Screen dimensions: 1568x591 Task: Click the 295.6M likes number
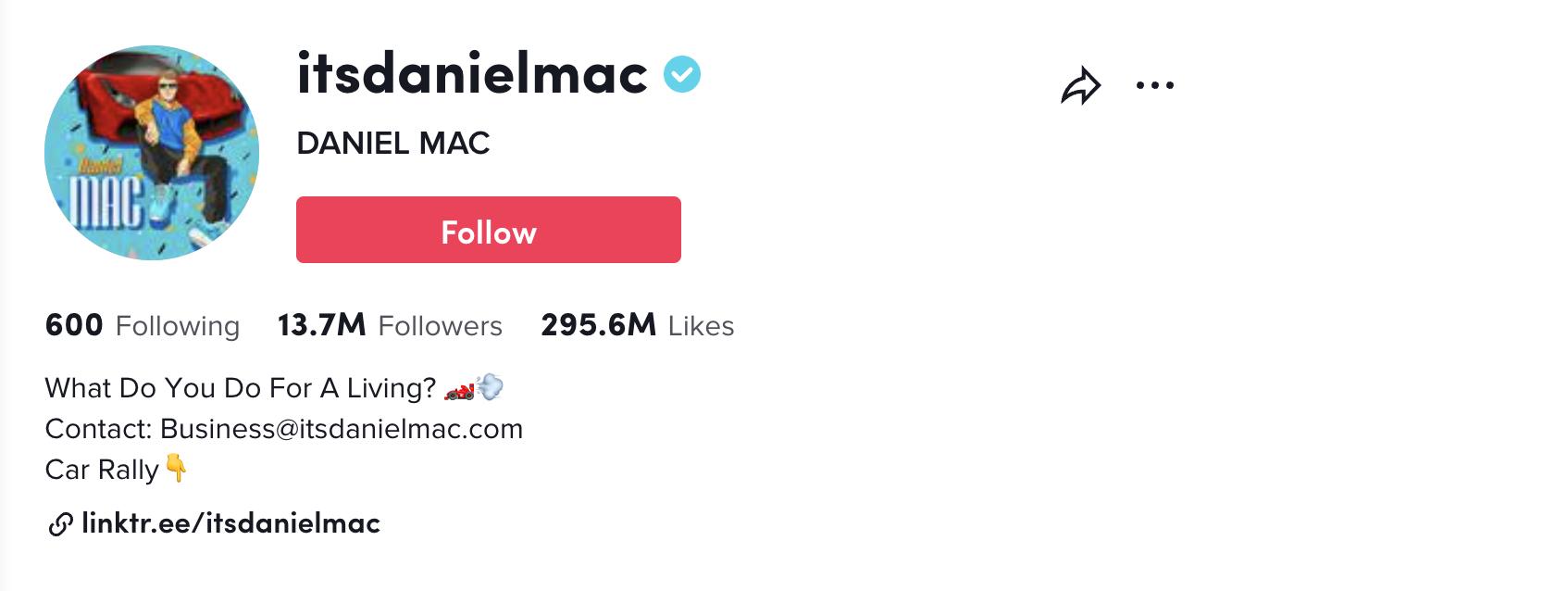[x=598, y=325]
